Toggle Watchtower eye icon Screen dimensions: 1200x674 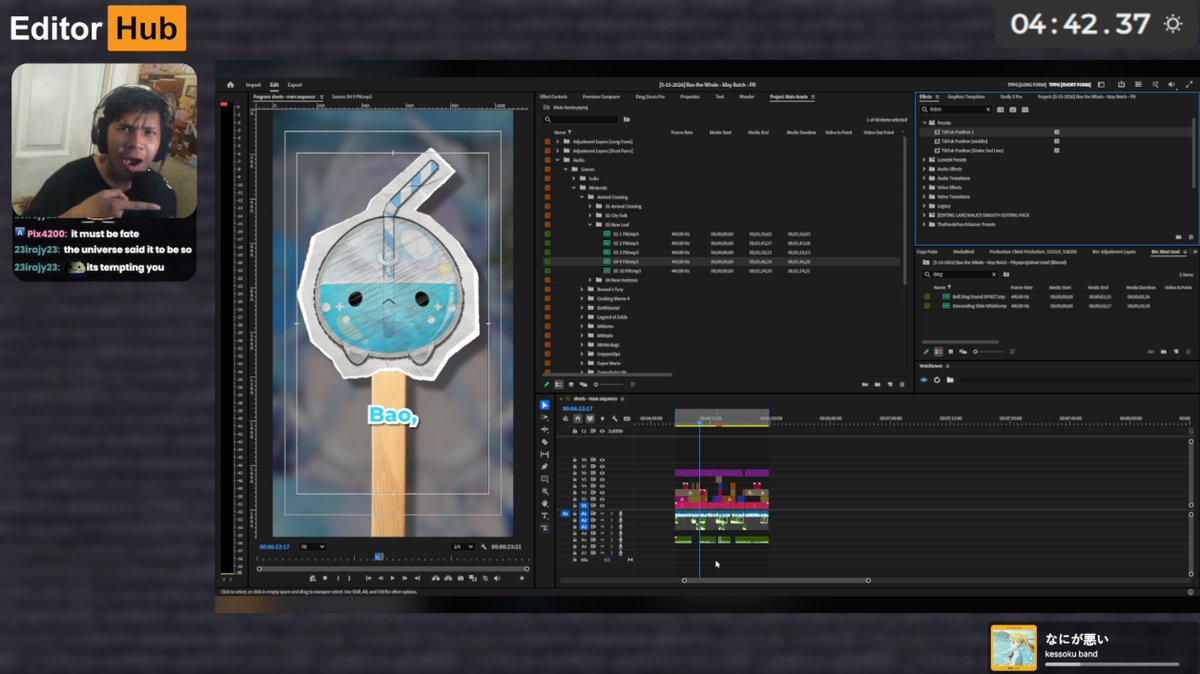(924, 380)
